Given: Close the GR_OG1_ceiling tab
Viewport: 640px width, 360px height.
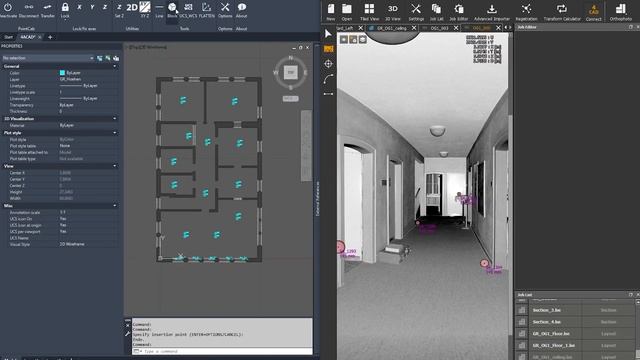Looking at the screenshot, I should (414, 28).
